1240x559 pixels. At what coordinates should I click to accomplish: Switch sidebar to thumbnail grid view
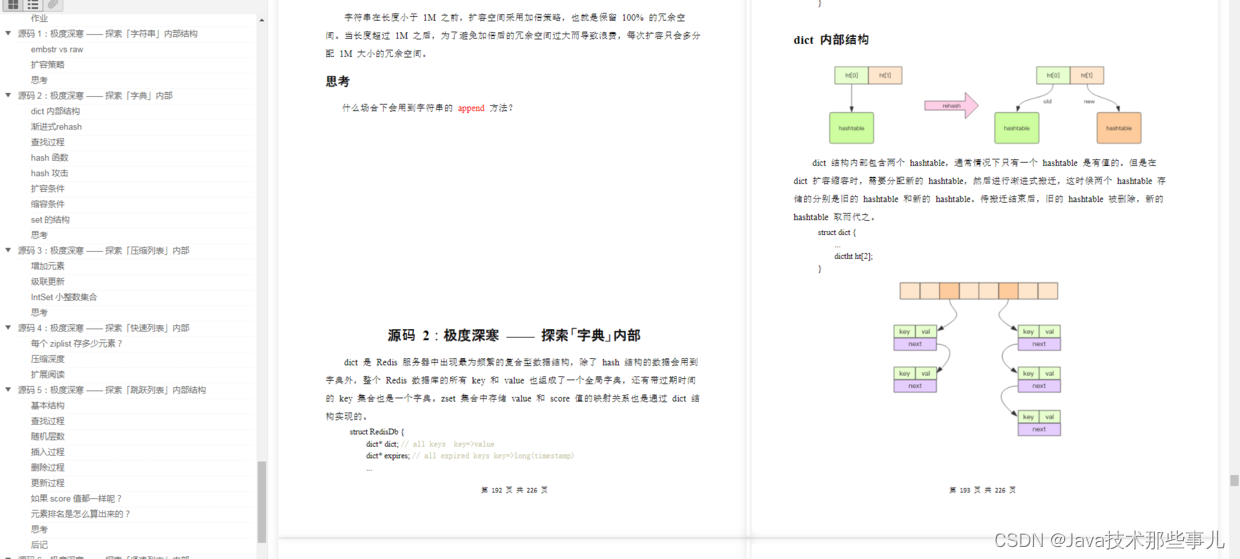[13, 4]
